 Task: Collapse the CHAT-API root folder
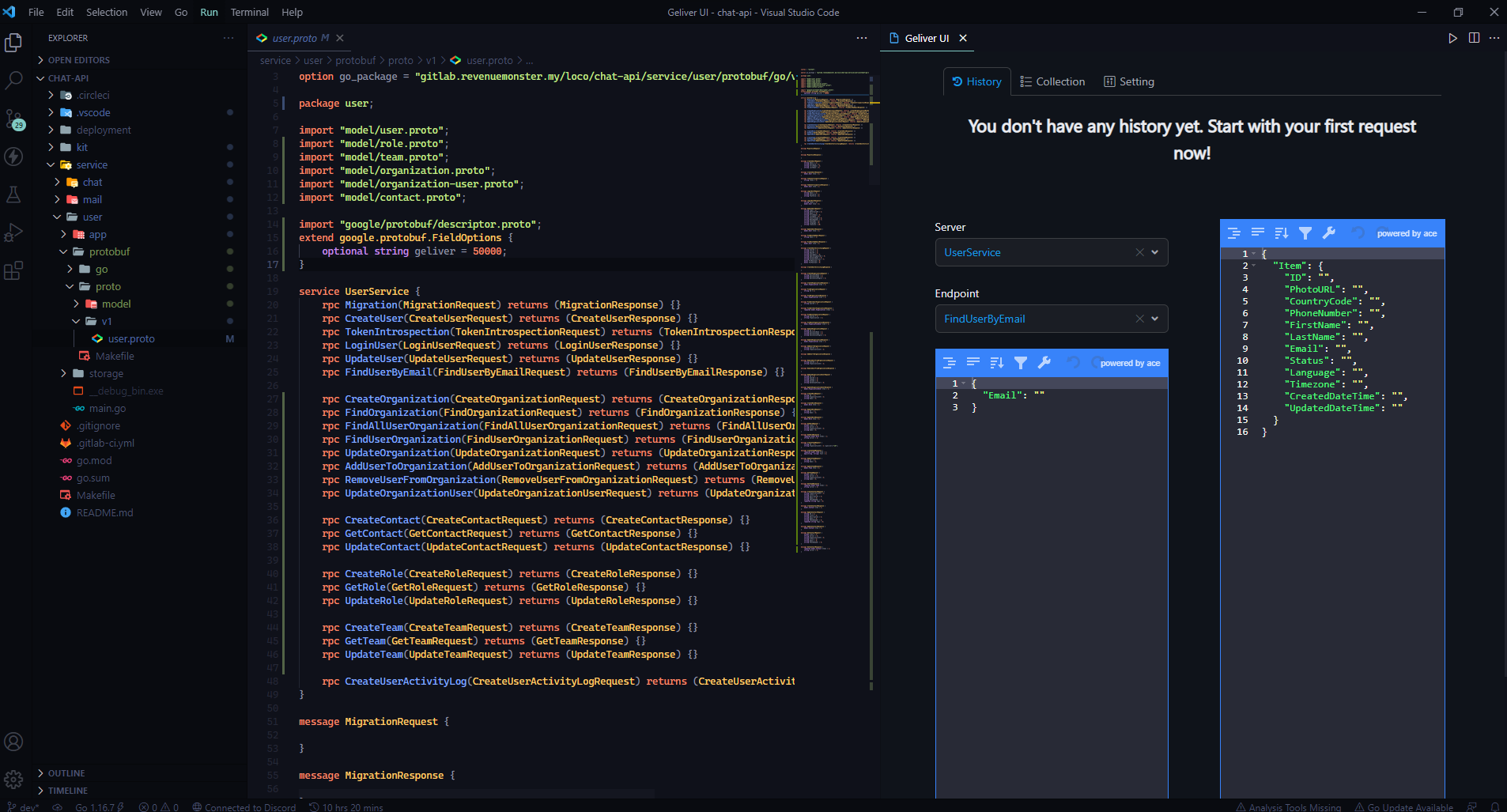(141, 78)
